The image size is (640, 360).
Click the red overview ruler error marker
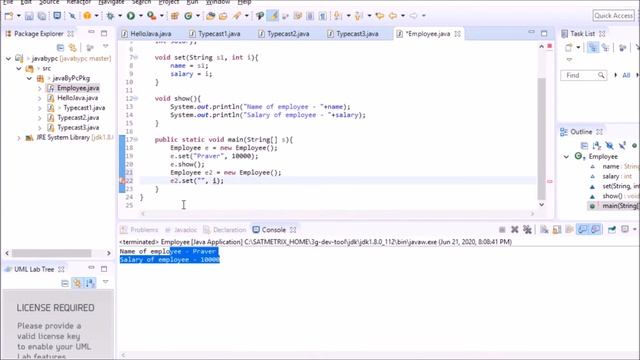tap(550, 181)
